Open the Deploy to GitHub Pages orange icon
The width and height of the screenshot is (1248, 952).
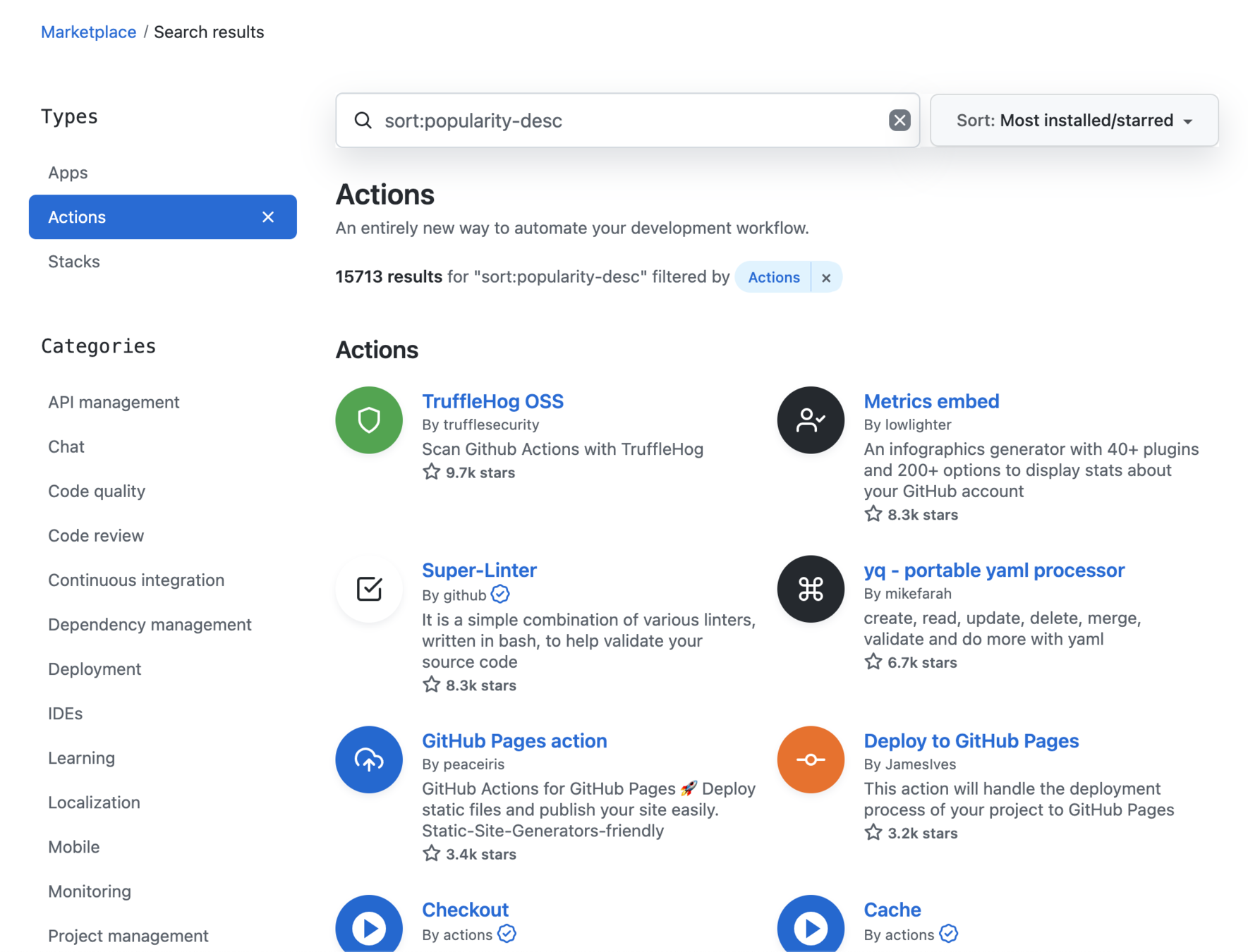coord(811,759)
